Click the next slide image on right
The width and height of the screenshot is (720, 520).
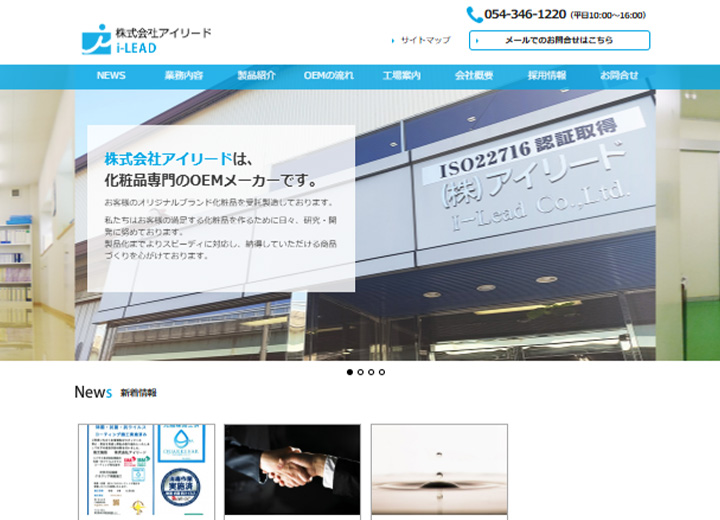(688, 225)
